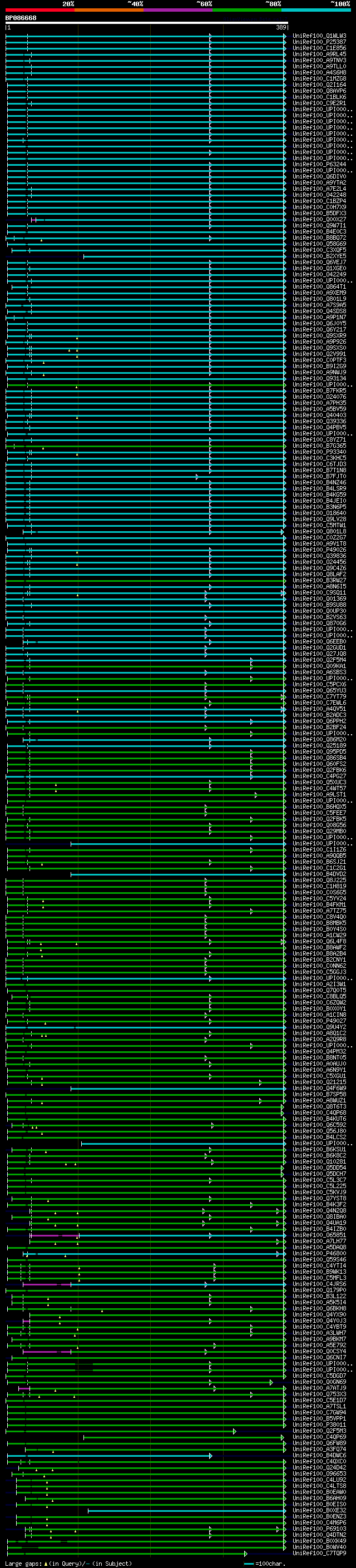Select hit UniRef100_P69103
This screenshot has height=1568, width=356.
pyautogui.click(x=319, y=1529)
